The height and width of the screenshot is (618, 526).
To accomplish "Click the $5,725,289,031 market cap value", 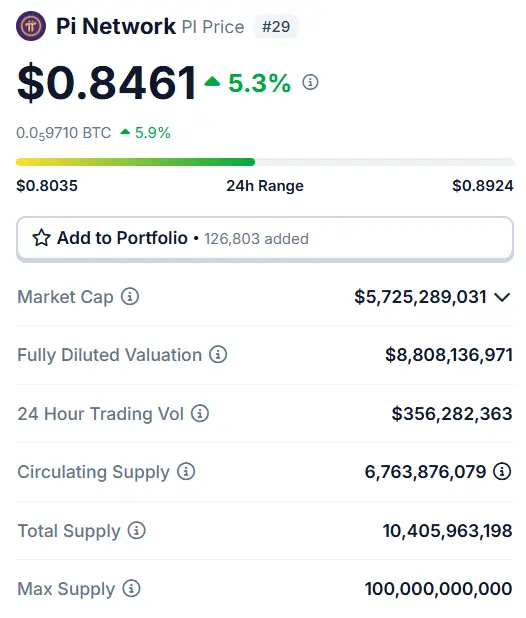I will (420, 297).
